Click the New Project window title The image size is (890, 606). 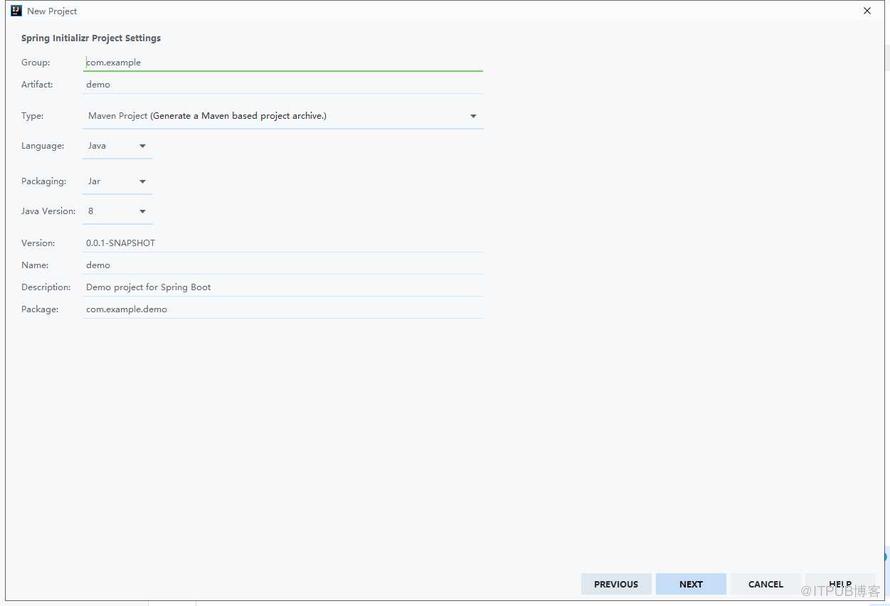coord(52,11)
